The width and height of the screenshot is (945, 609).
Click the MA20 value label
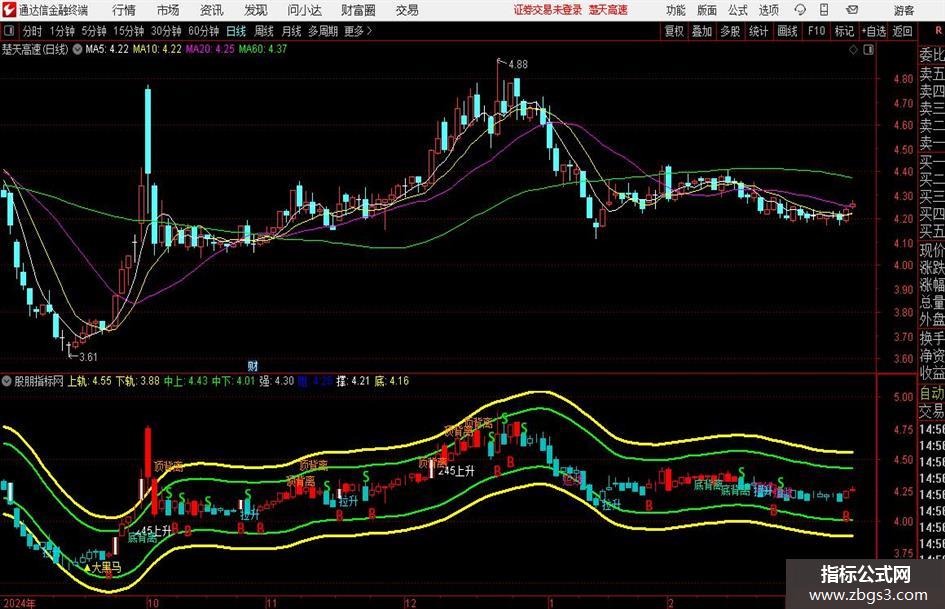(210, 49)
